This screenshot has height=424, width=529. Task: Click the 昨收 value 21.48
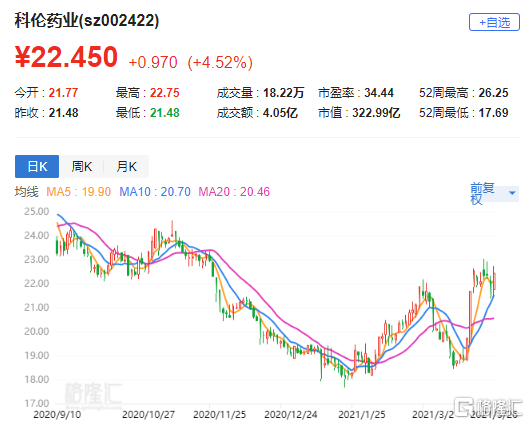point(63,113)
